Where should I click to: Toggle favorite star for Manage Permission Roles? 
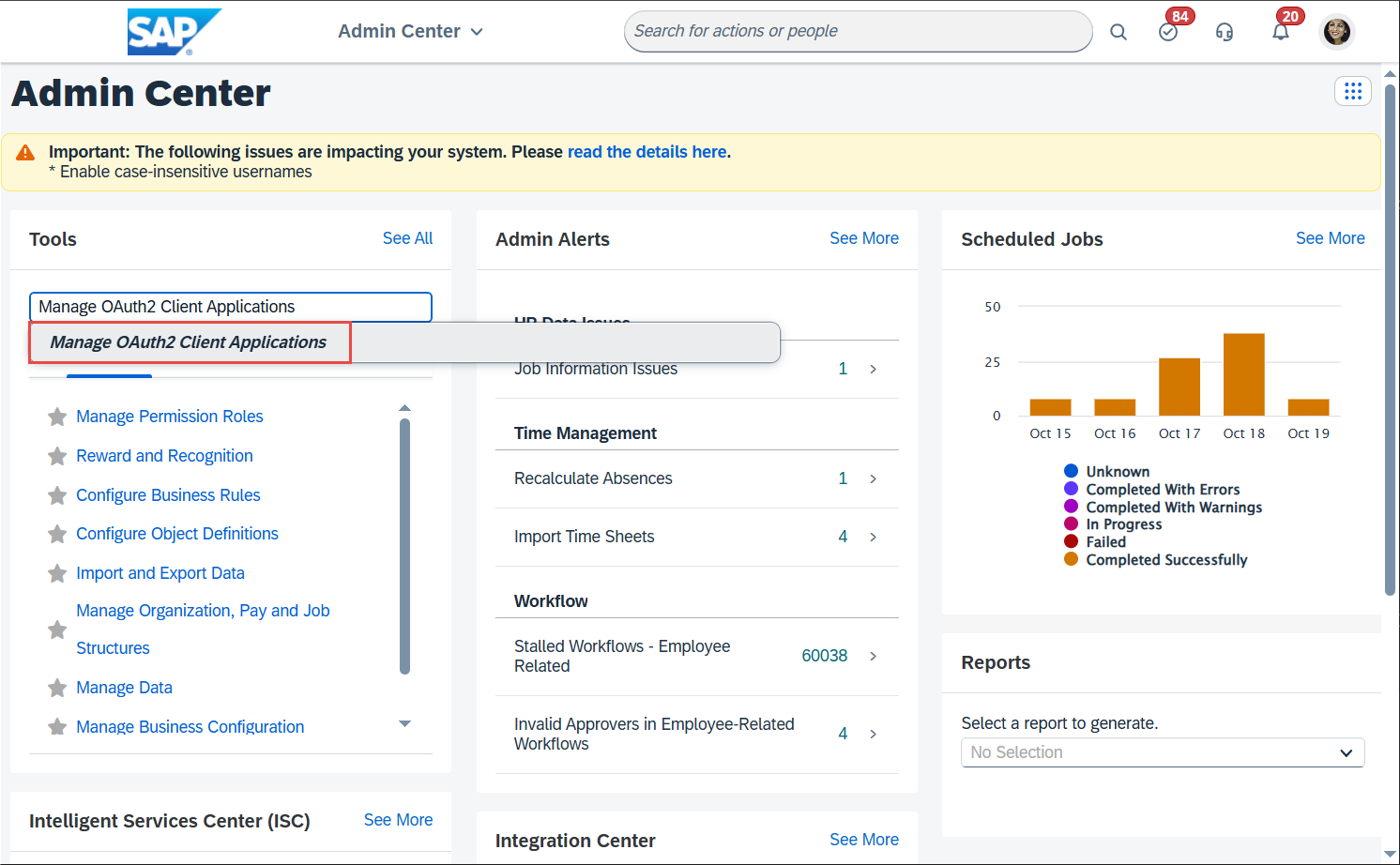pyautogui.click(x=57, y=417)
